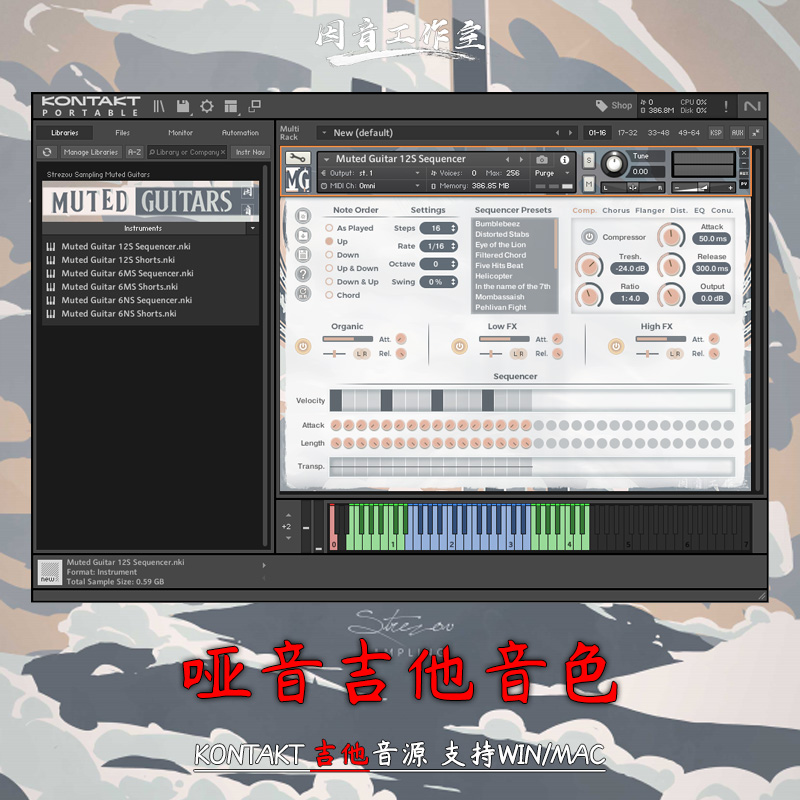Open the Rate 1/16 selector

click(439, 246)
